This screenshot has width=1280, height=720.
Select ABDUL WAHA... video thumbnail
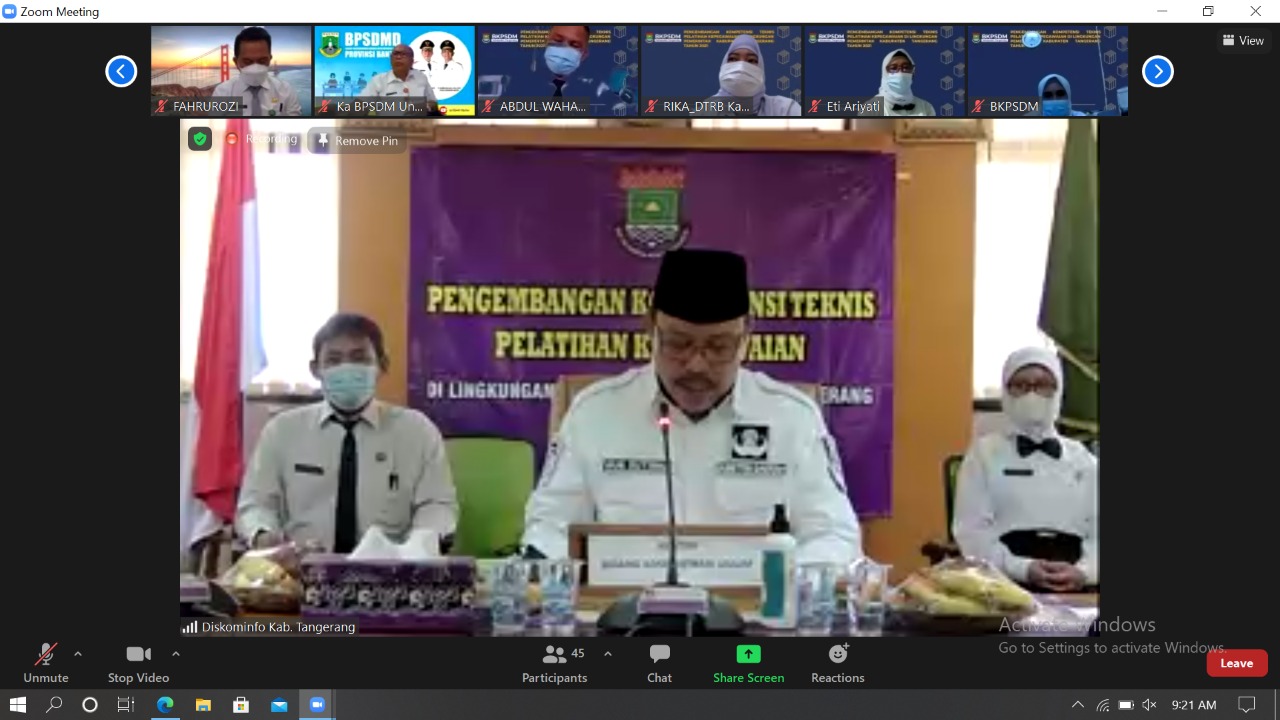(x=558, y=71)
